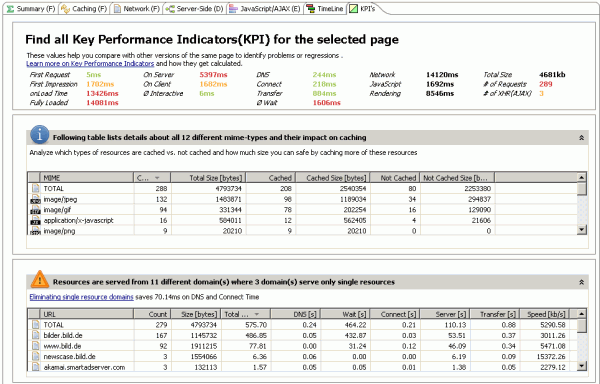Click the domains table scroll down arrow
The height and width of the screenshot is (384, 600).
tap(581, 366)
